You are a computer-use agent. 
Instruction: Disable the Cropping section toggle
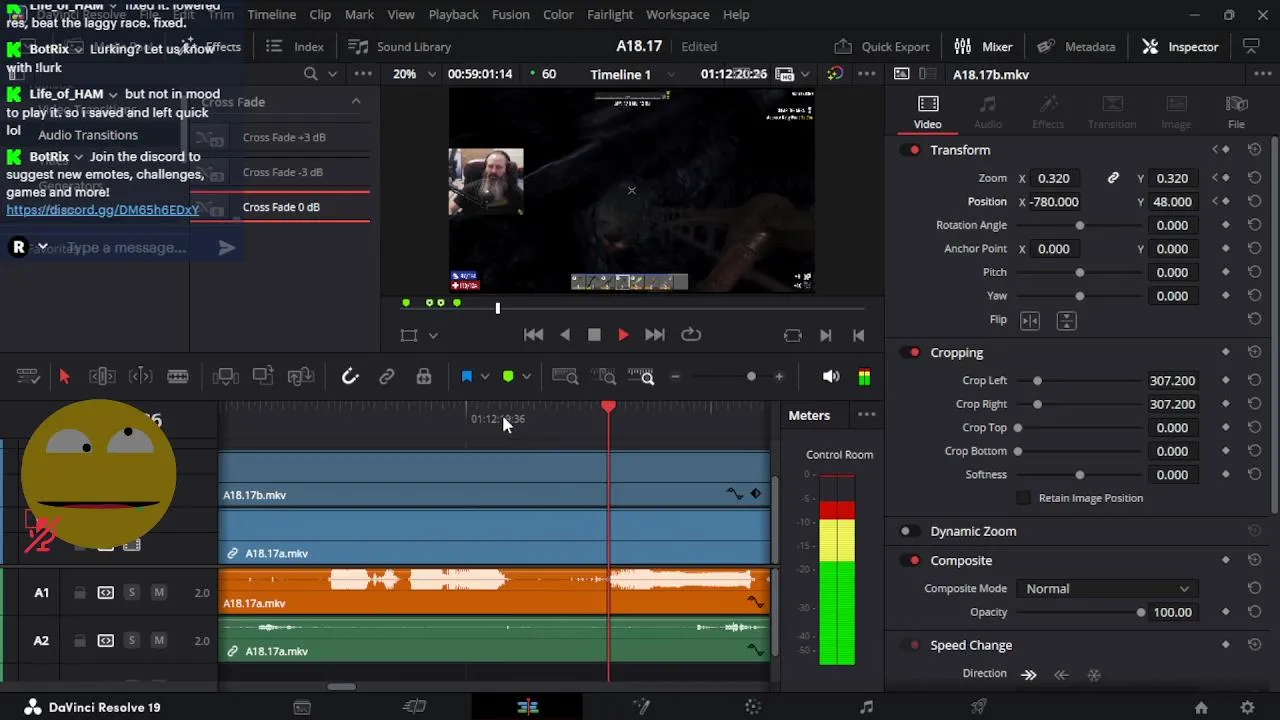pos(910,353)
